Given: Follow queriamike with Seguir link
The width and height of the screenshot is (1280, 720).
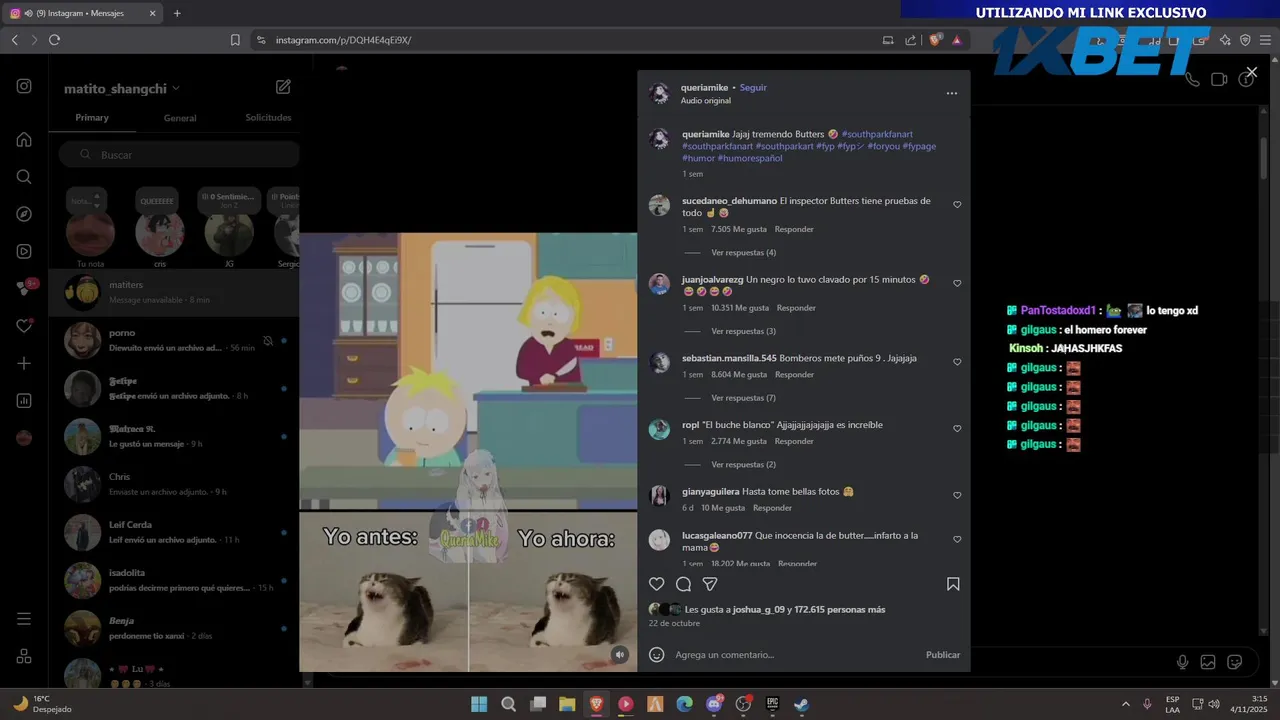Looking at the screenshot, I should (x=753, y=88).
